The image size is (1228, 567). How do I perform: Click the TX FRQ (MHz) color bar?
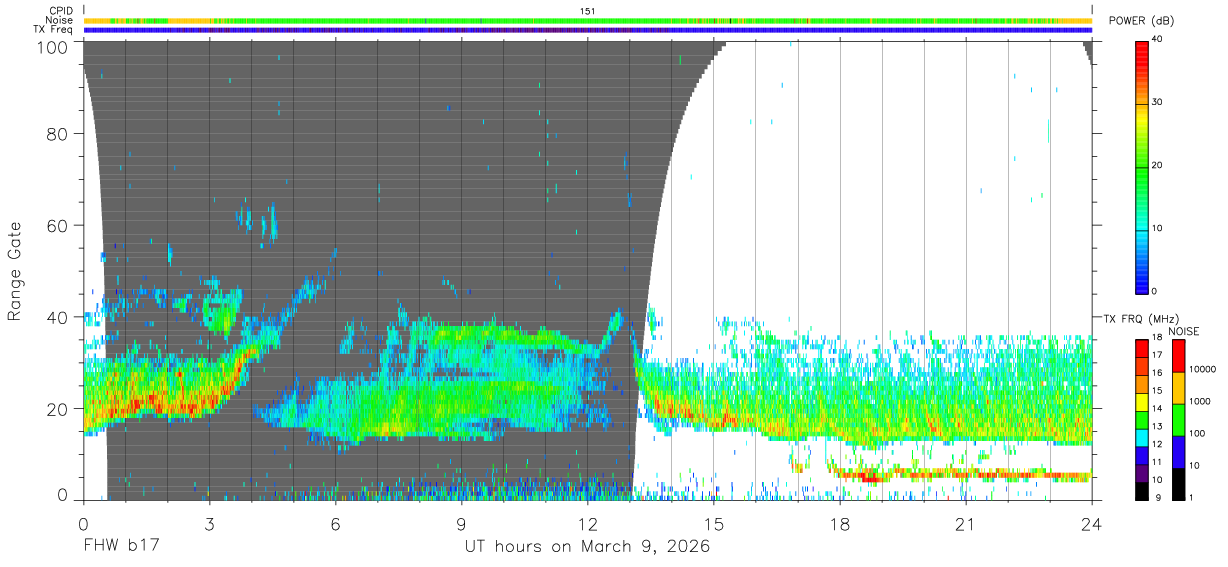1142,419
